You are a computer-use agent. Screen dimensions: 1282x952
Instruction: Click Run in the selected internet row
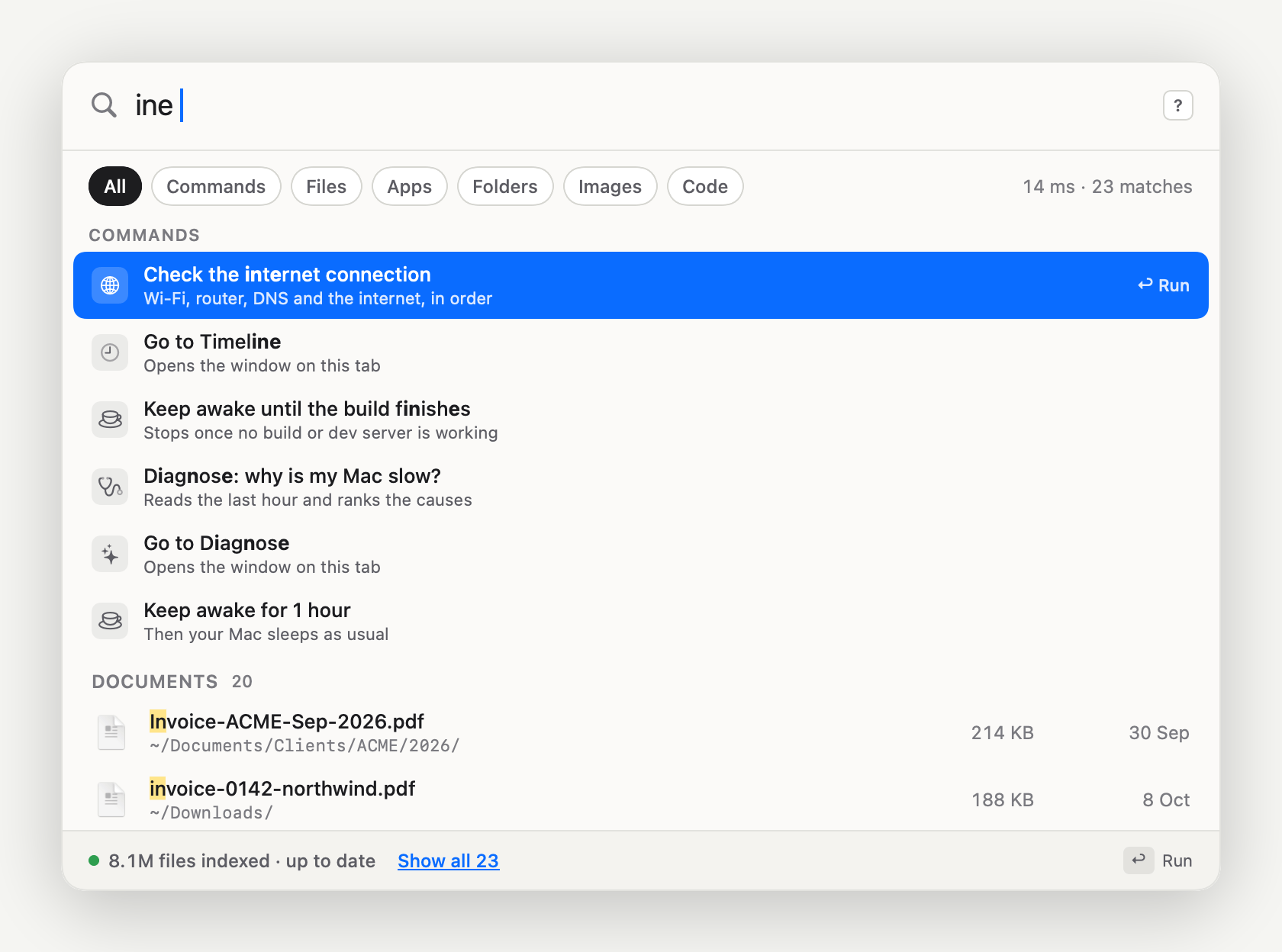[x=1164, y=285]
